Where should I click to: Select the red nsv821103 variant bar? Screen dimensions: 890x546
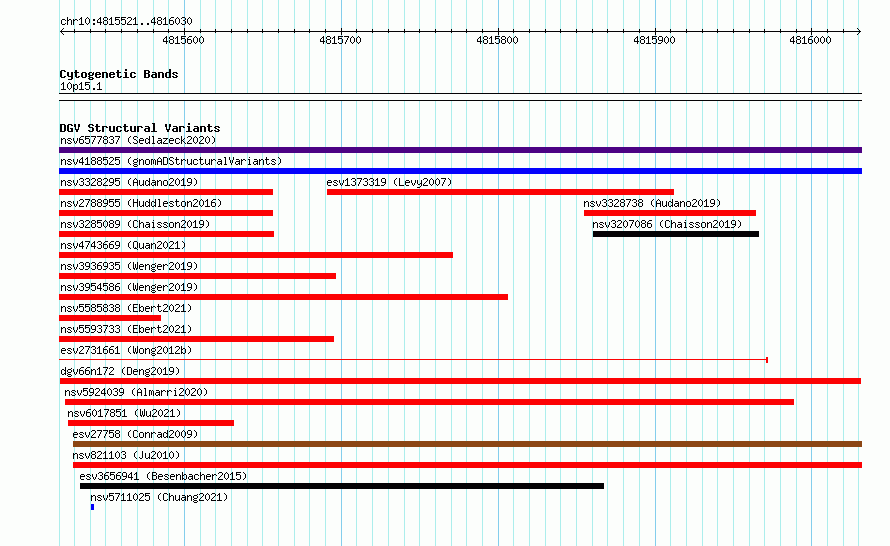click(x=468, y=465)
